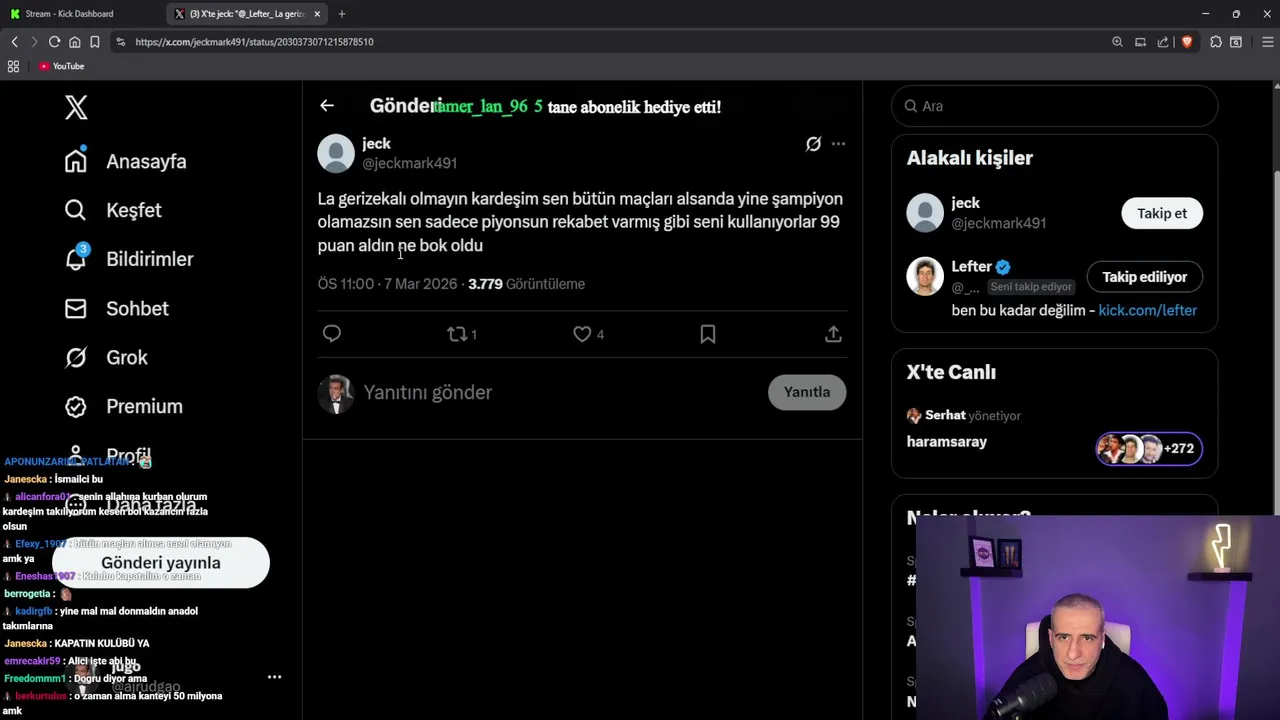Open the kick.com/lefter link
The height and width of the screenshot is (720, 1280).
[x=1148, y=310]
